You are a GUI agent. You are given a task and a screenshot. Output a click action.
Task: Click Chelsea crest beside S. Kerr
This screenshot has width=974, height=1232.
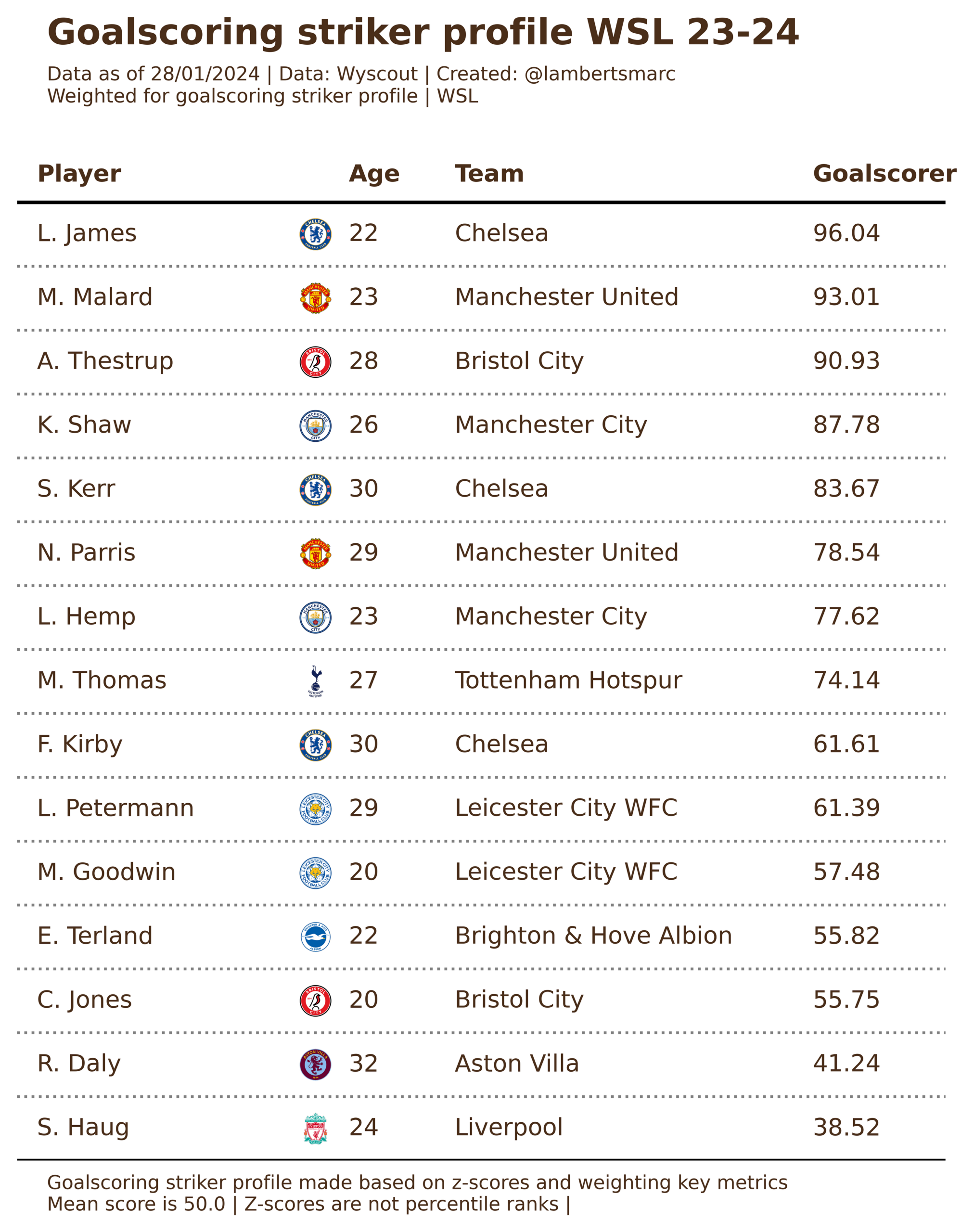(315, 490)
